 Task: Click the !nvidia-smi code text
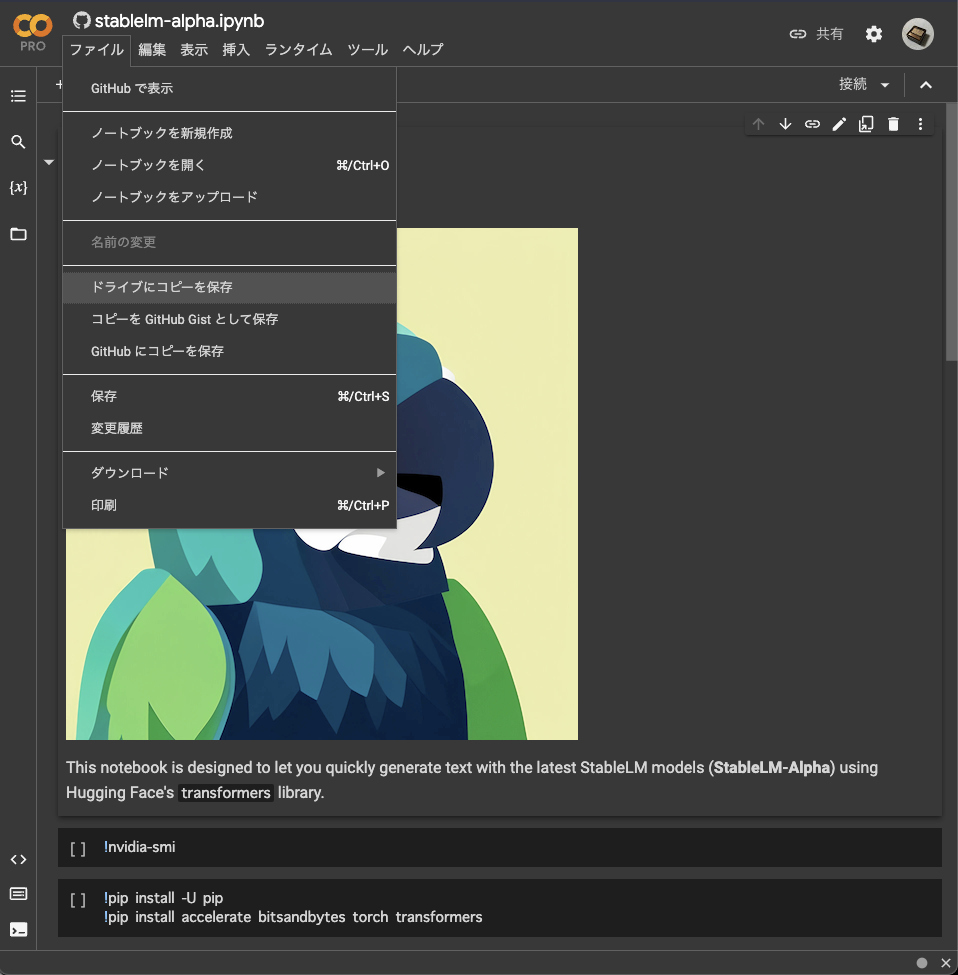tap(139, 847)
